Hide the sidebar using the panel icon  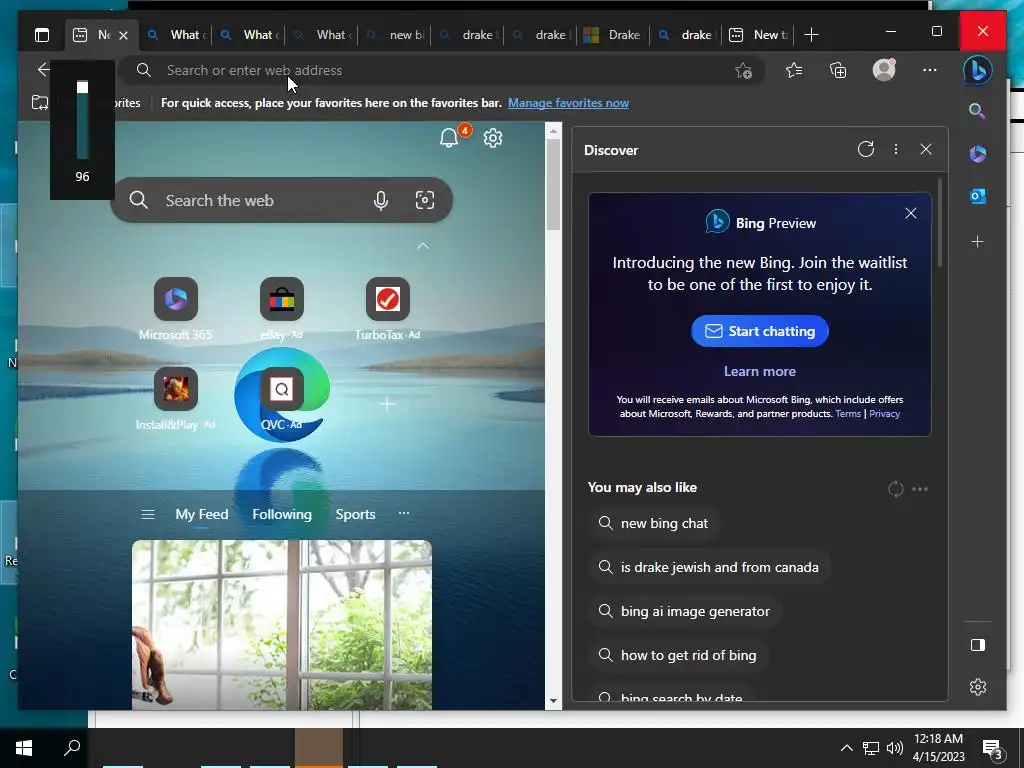pyautogui.click(x=978, y=645)
